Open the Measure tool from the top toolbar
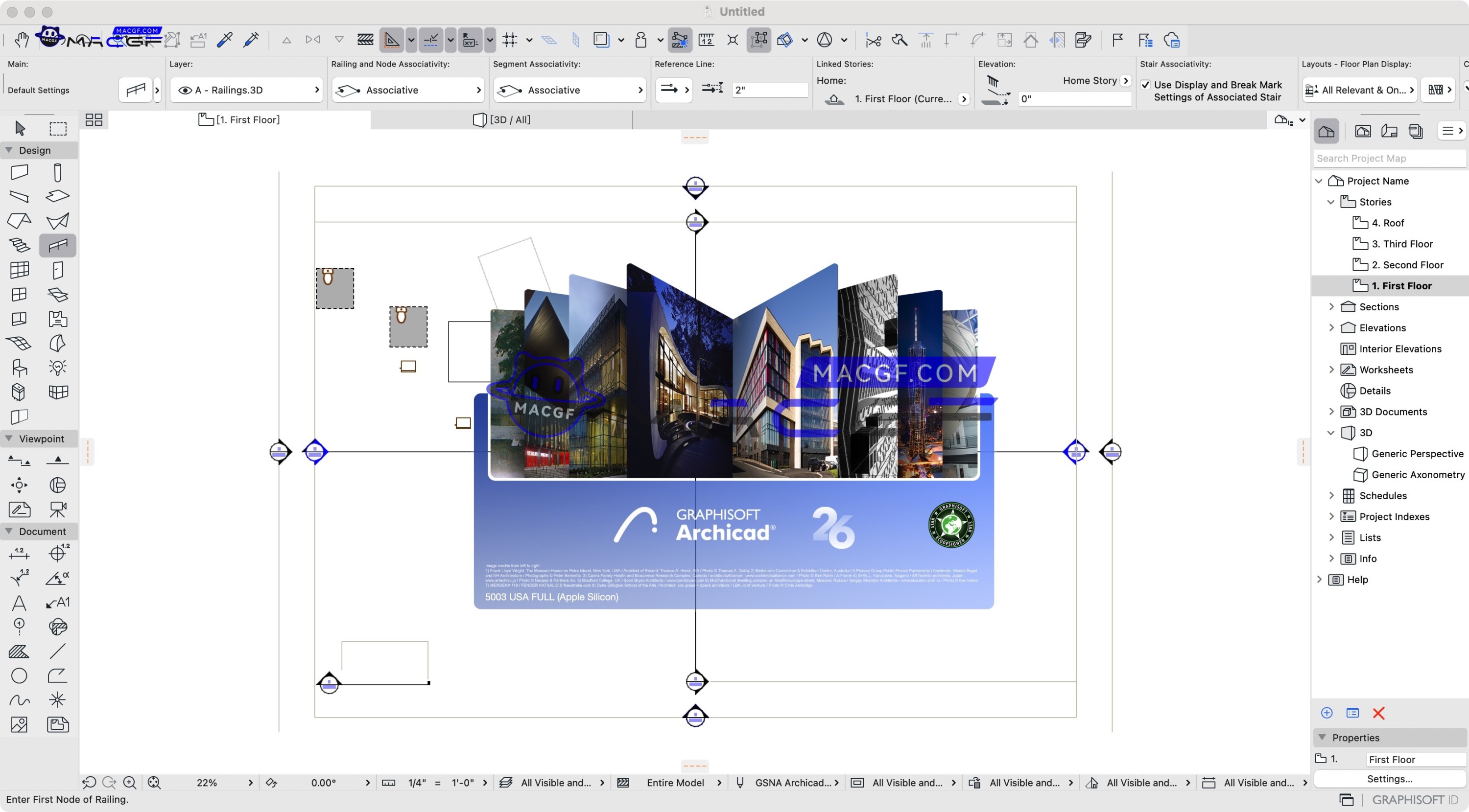Image resolution: width=1469 pixels, height=812 pixels. [x=706, y=39]
